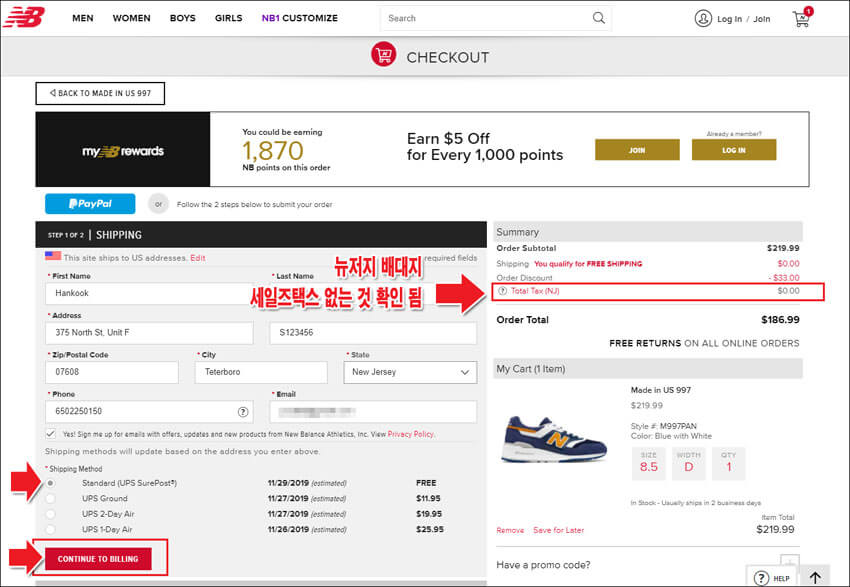Click the Email input field
Screen dimensions: 850x587
point(373,412)
